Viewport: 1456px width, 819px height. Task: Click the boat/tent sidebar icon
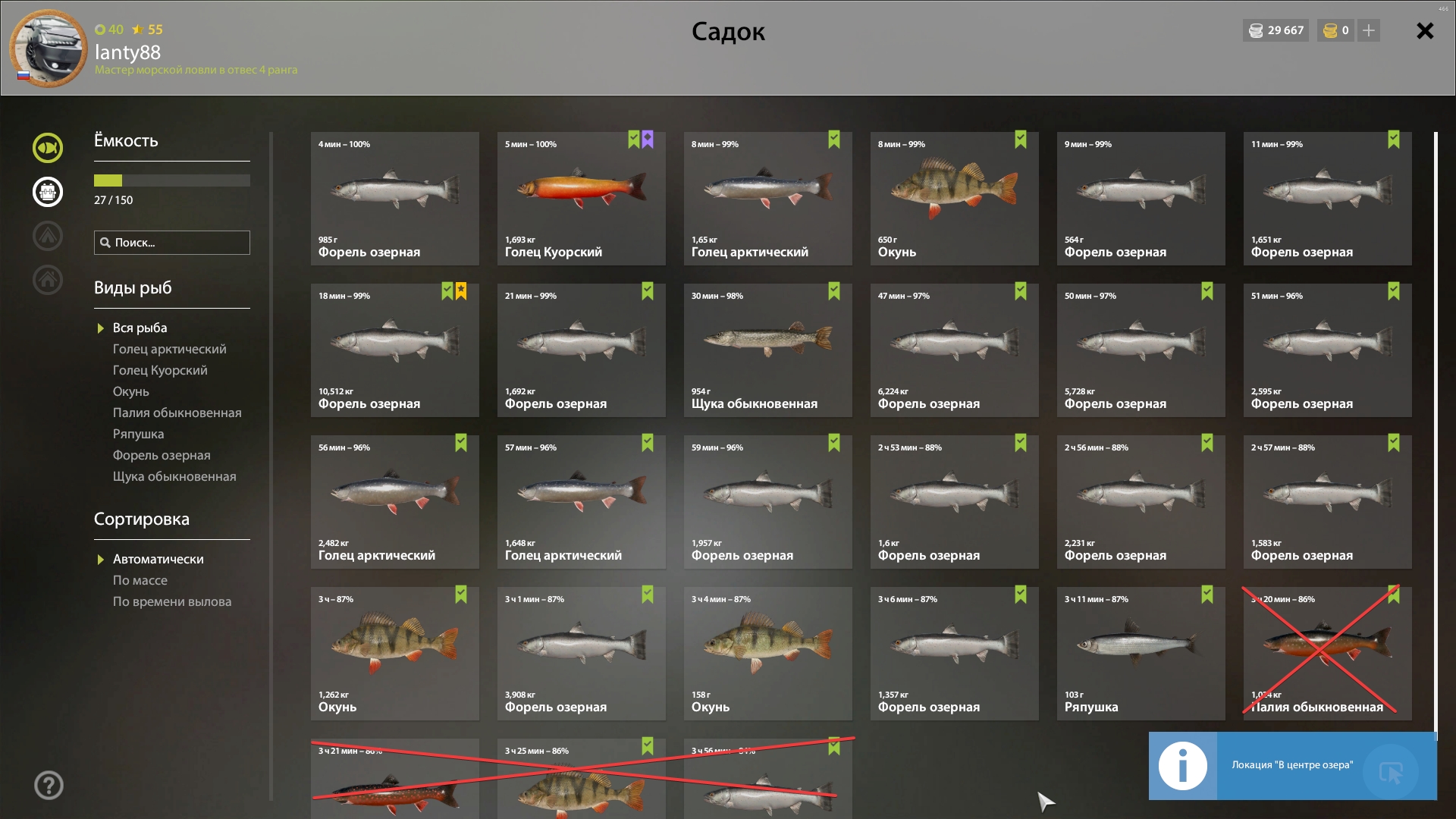coord(48,236)
